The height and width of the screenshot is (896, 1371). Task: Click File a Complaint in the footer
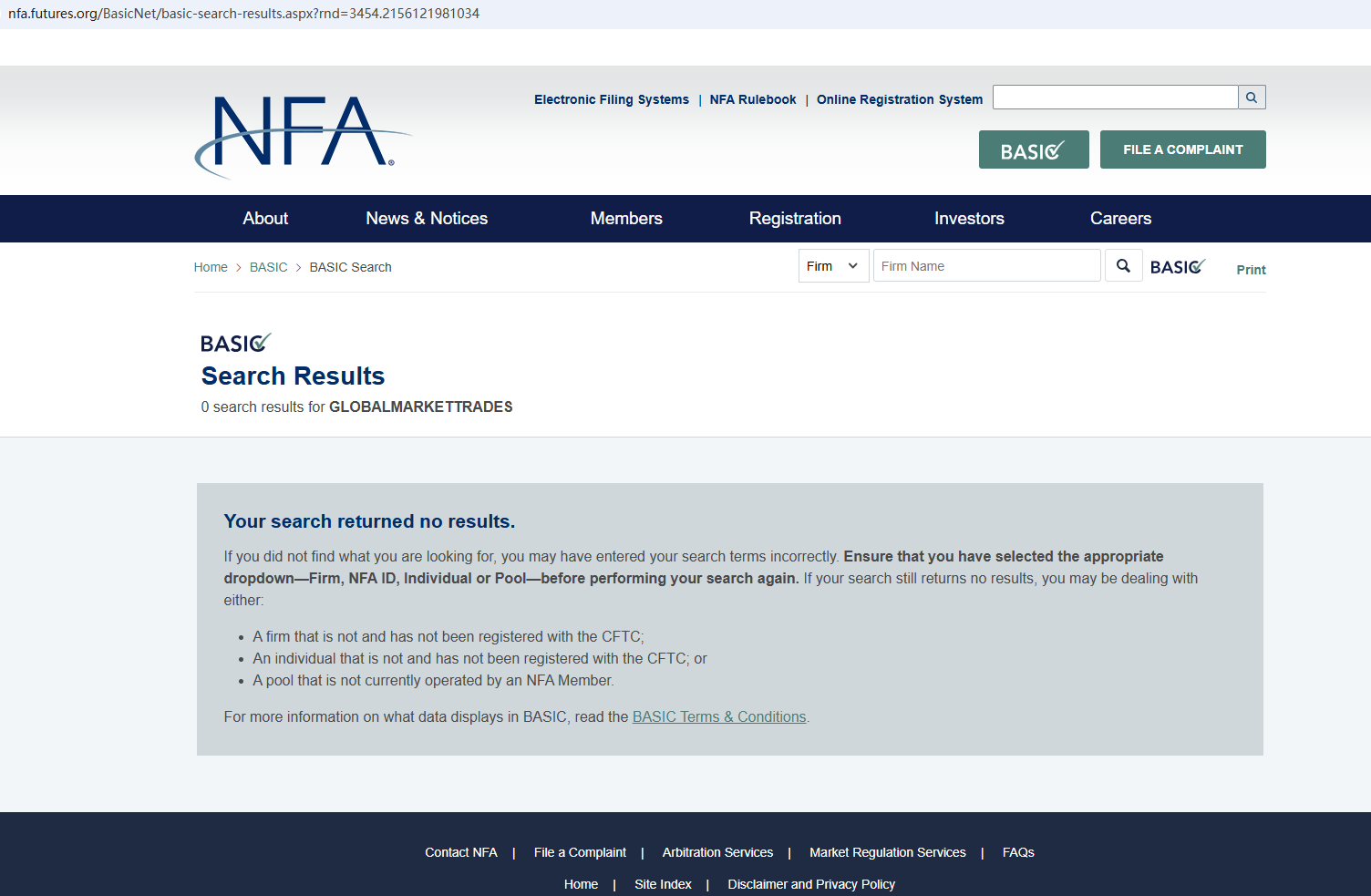(x=580, y=853)
